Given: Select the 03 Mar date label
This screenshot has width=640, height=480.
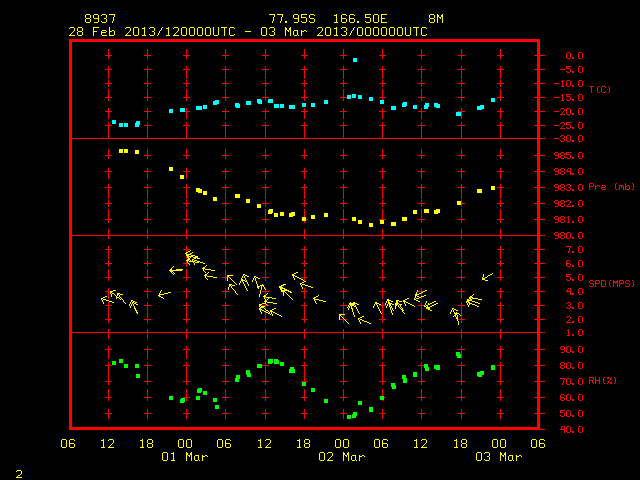Looking at the screenshot, I should tap(499, 457).
